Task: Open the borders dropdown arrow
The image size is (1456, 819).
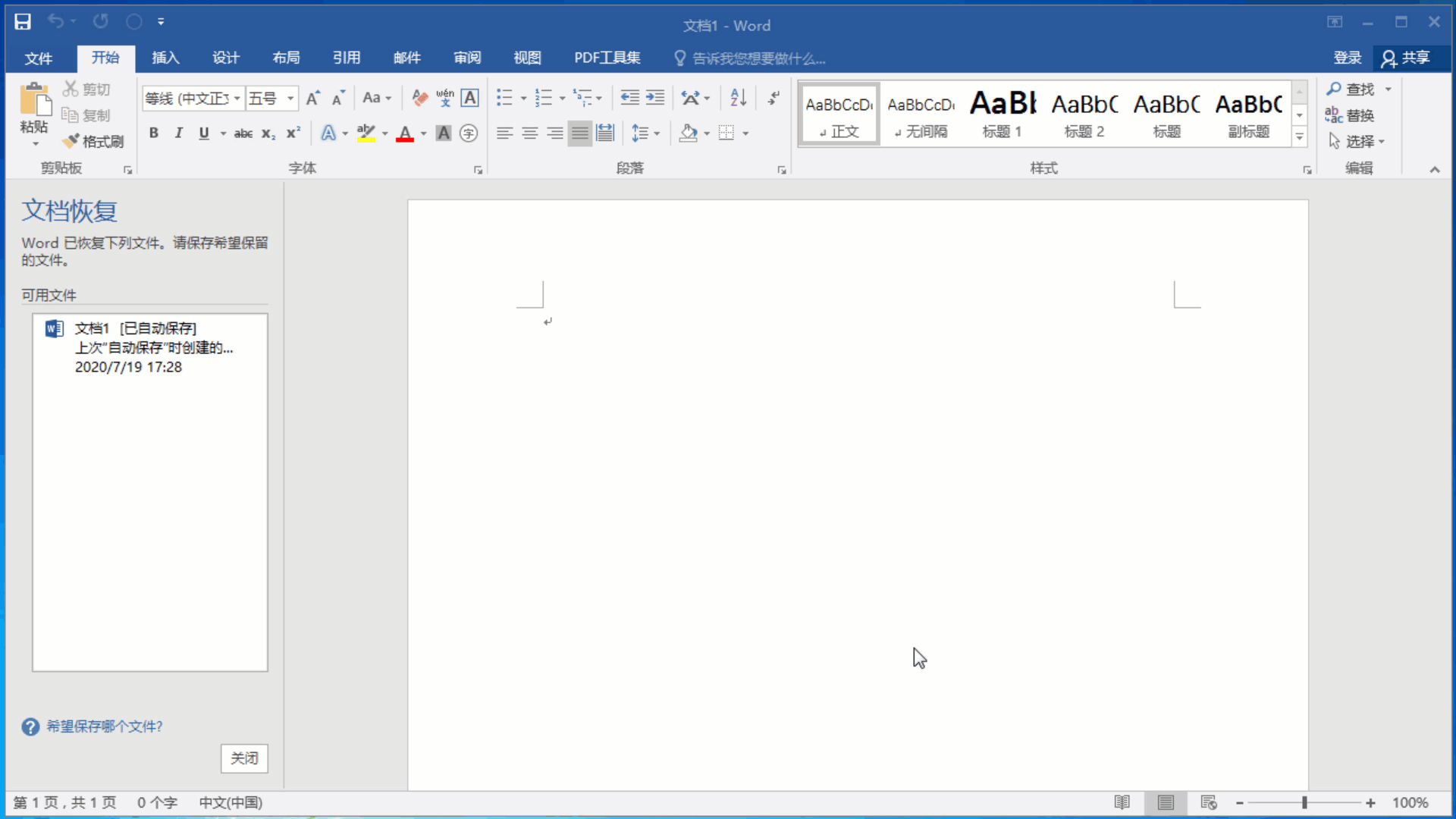Action: (746, 133)
